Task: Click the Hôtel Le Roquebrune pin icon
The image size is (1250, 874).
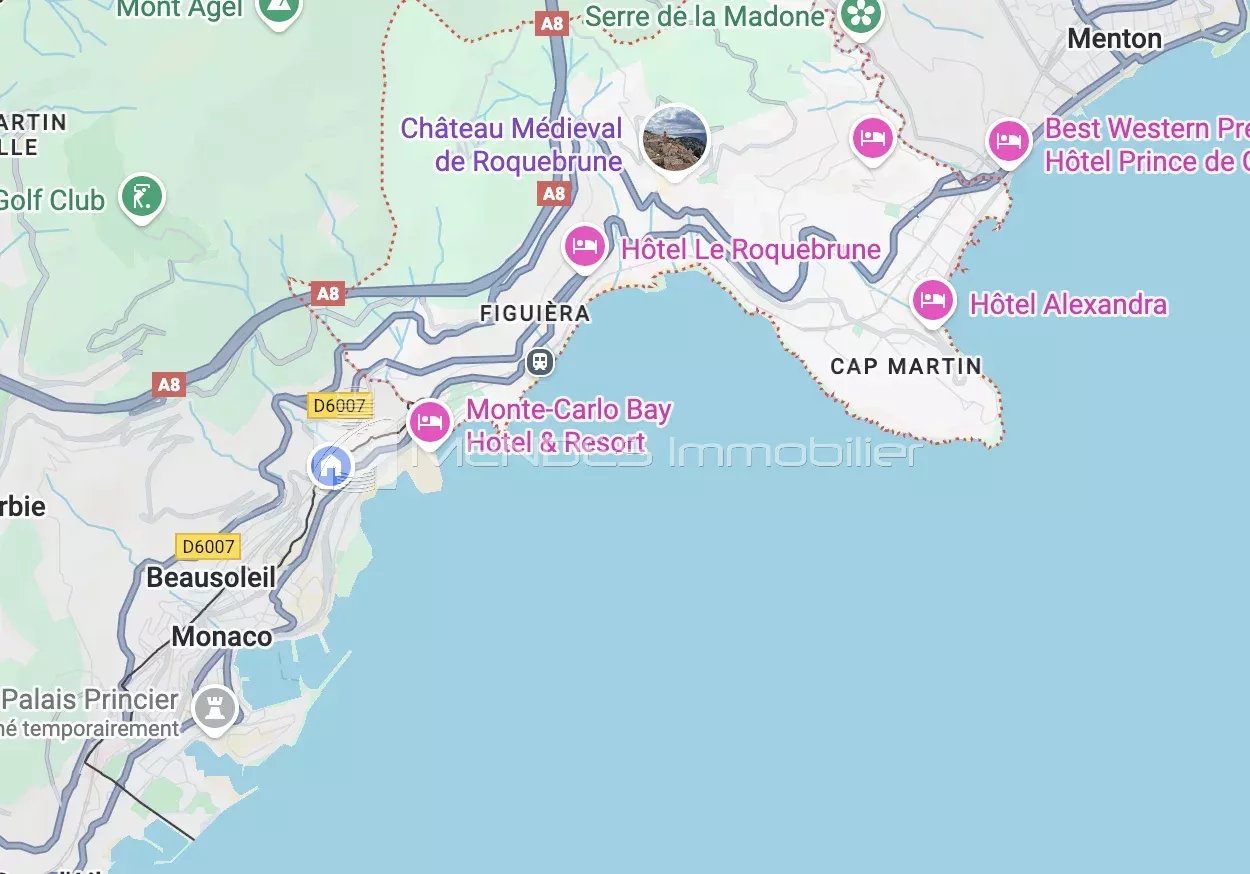Action: tap(585, 248)
